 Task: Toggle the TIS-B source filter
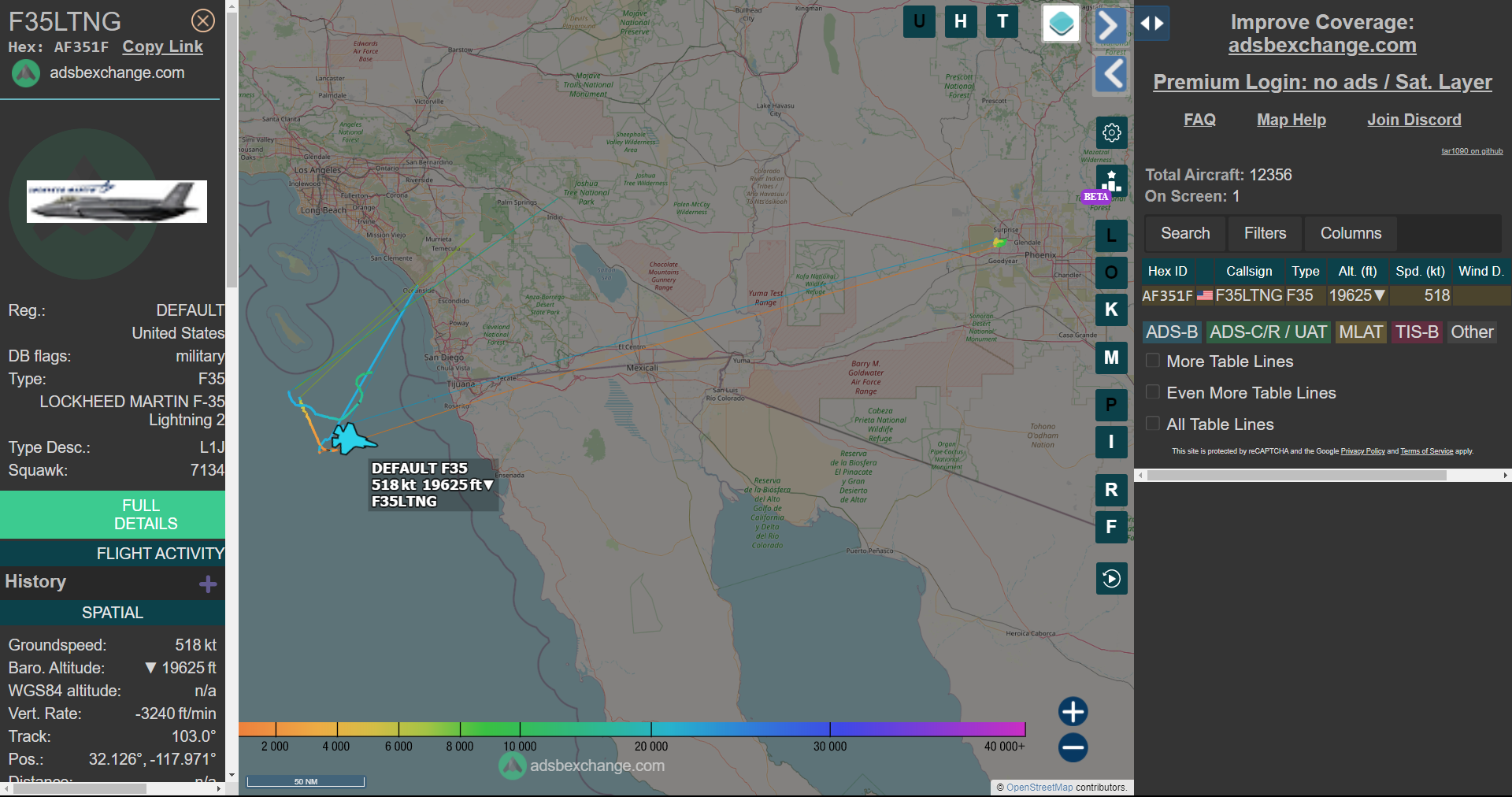click(1417, 332)
